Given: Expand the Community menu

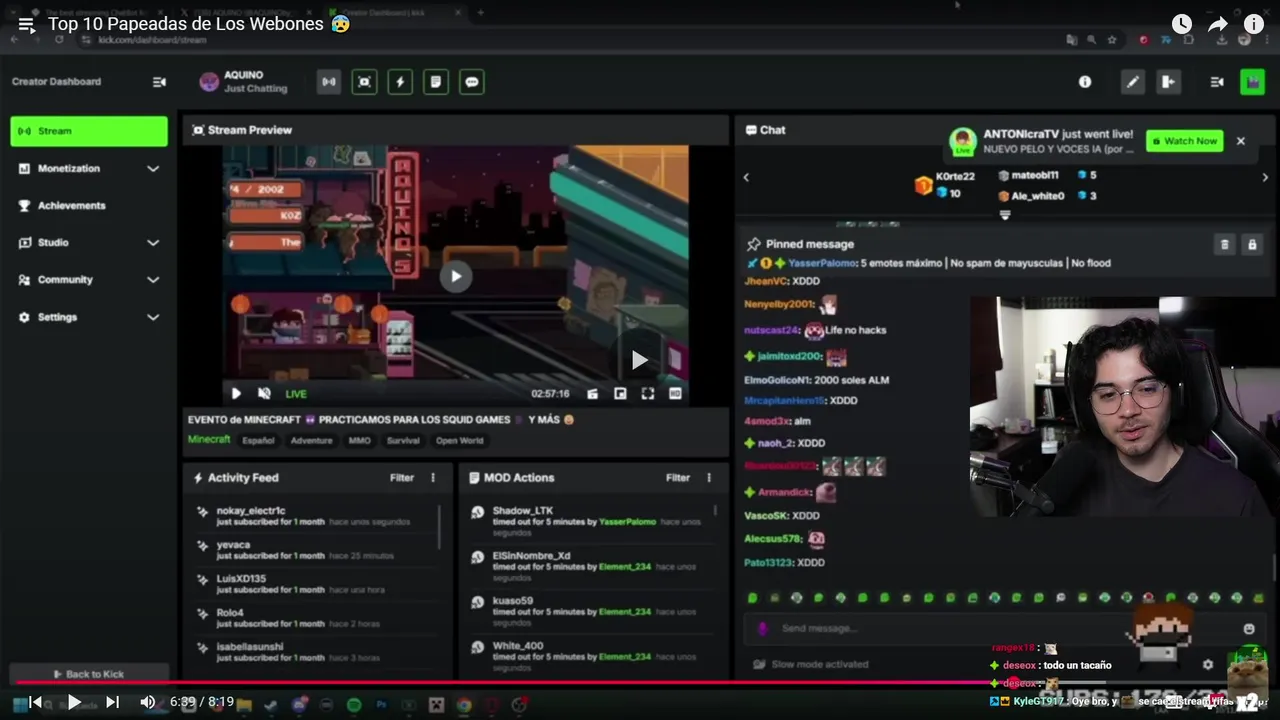Looking at the screenshot, I should click(x=89, y=279).
